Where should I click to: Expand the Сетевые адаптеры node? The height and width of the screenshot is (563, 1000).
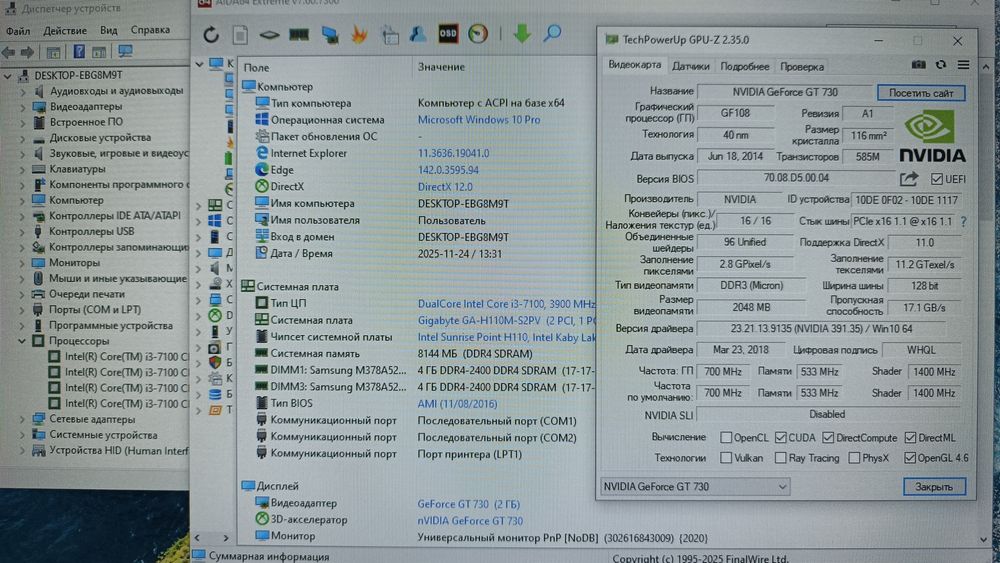(22, 420)
